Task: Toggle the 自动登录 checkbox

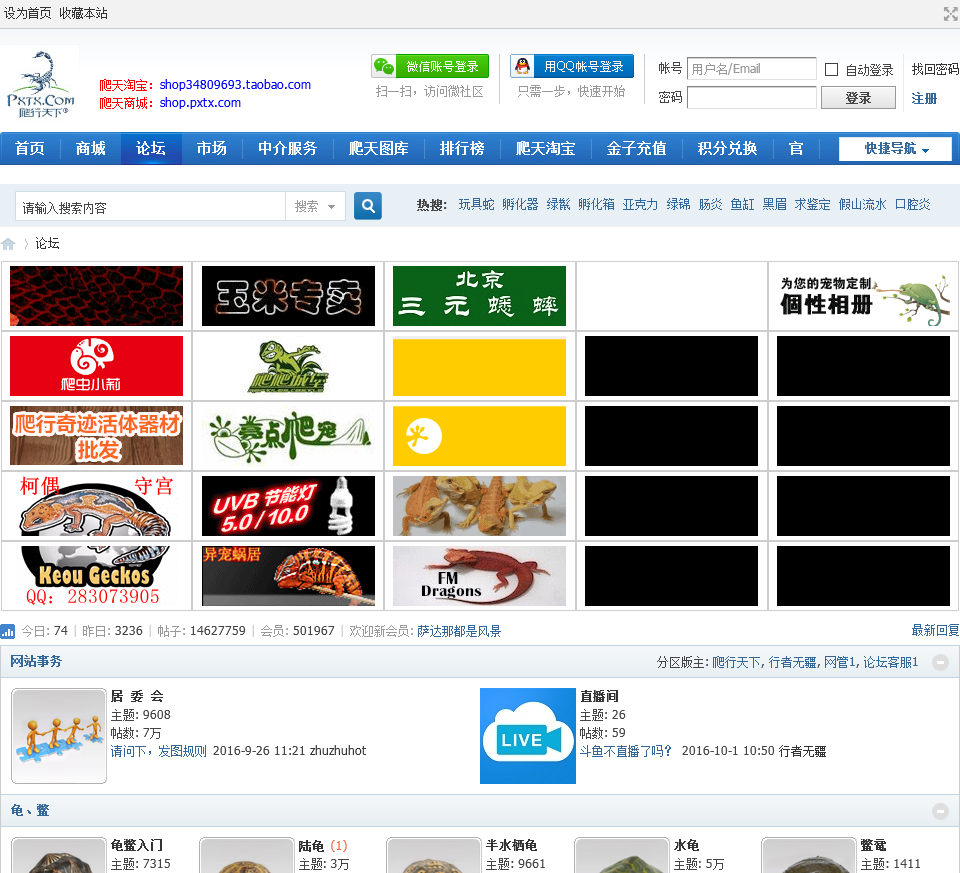Action: tap(831, 70)
